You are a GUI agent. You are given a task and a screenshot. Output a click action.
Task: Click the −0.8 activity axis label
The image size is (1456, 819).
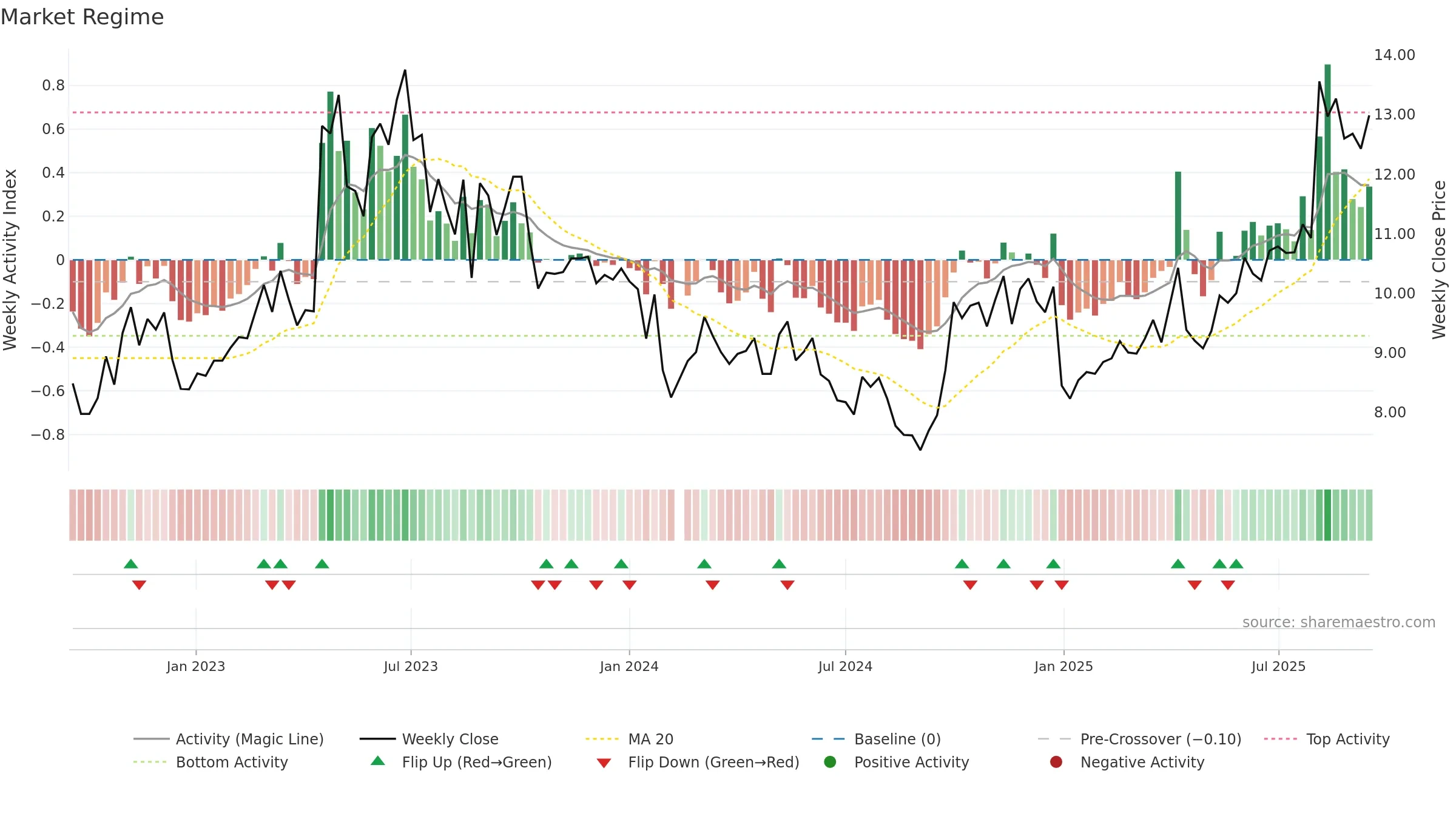click(x=48, y=434)
